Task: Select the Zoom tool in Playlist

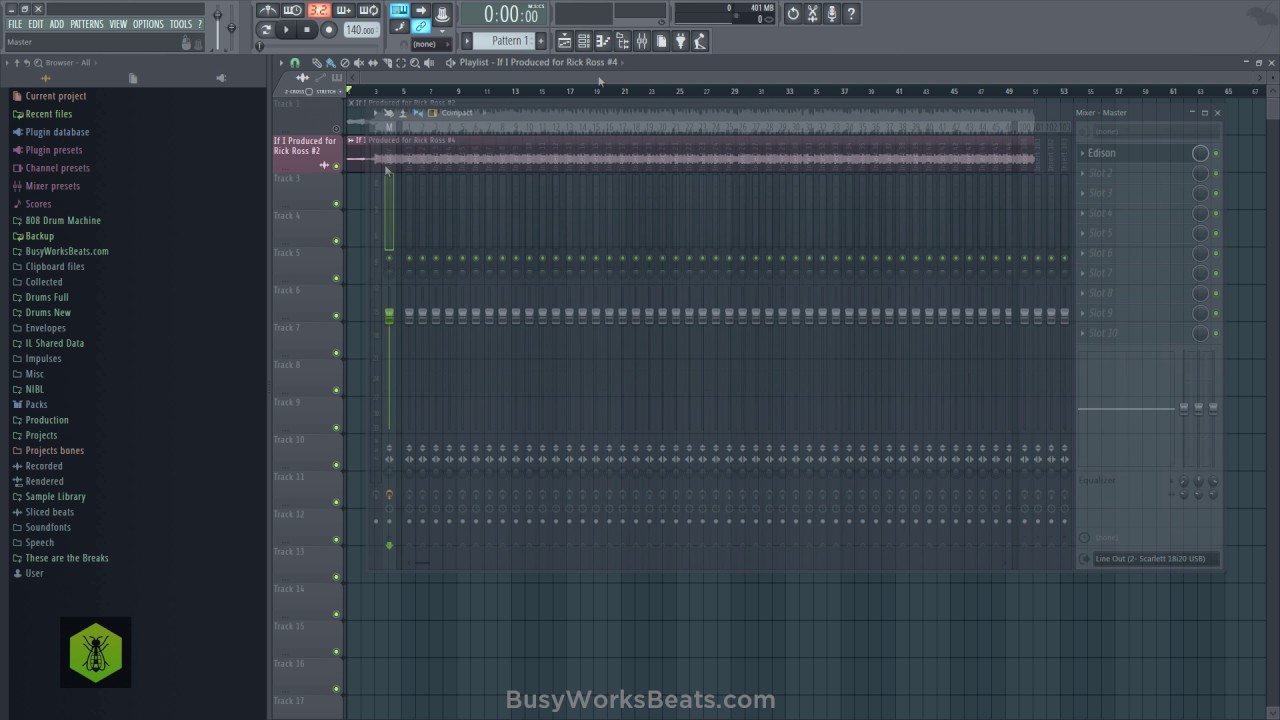Action: point(414,62)
